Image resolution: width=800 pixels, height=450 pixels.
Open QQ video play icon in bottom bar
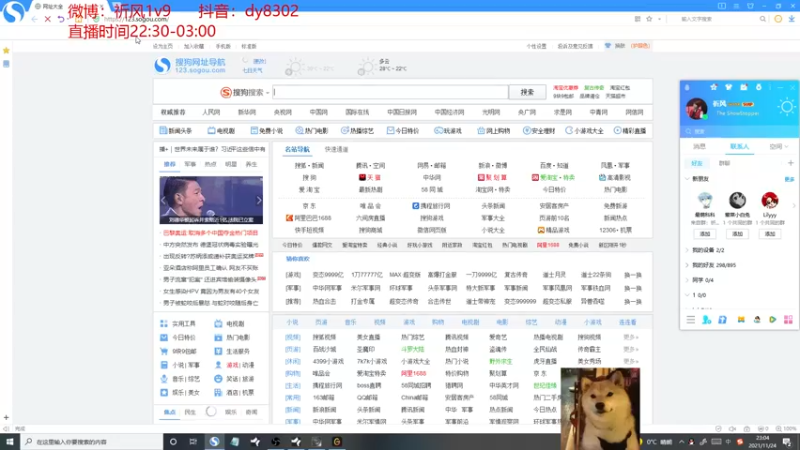click(x=772, y=319)
